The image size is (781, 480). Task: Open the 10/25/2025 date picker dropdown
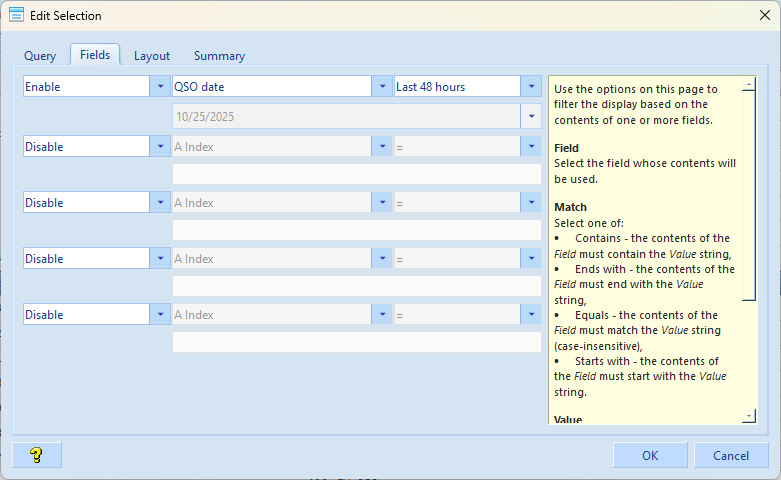coord(531,116)
